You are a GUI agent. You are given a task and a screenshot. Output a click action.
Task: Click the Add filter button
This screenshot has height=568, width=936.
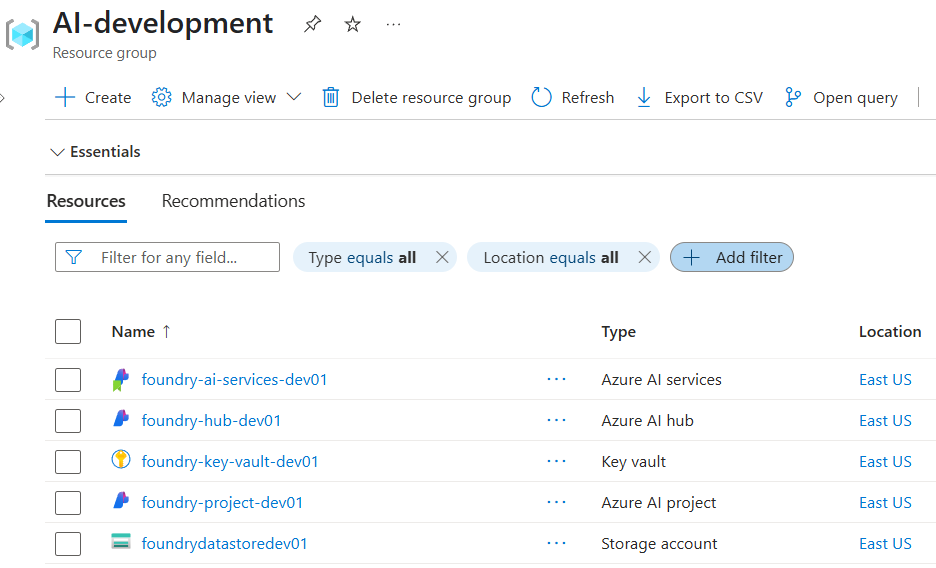point(732,257)
